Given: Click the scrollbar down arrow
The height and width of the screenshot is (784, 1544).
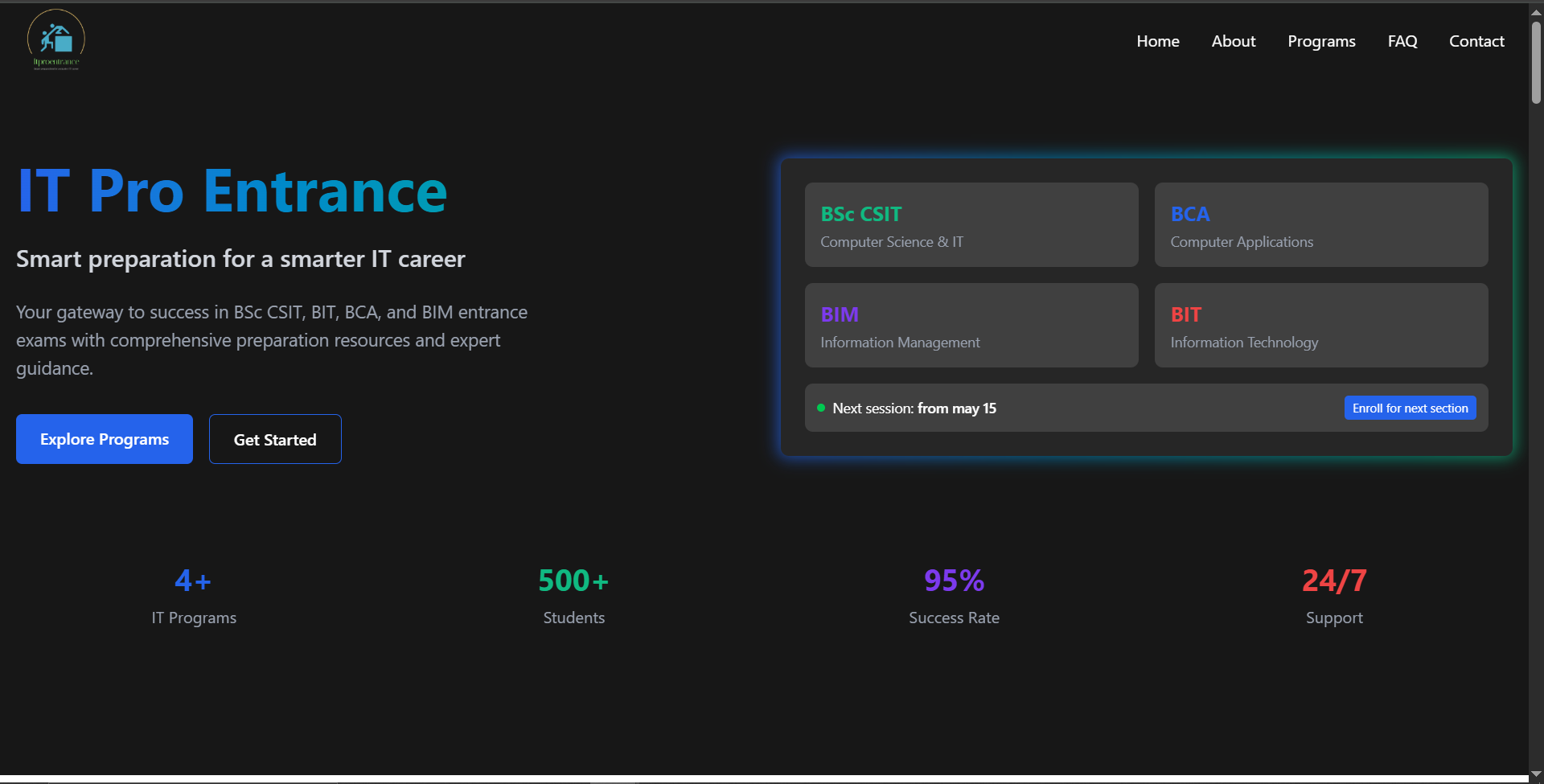Looking at the screenshot, I should coord(1534,774).
